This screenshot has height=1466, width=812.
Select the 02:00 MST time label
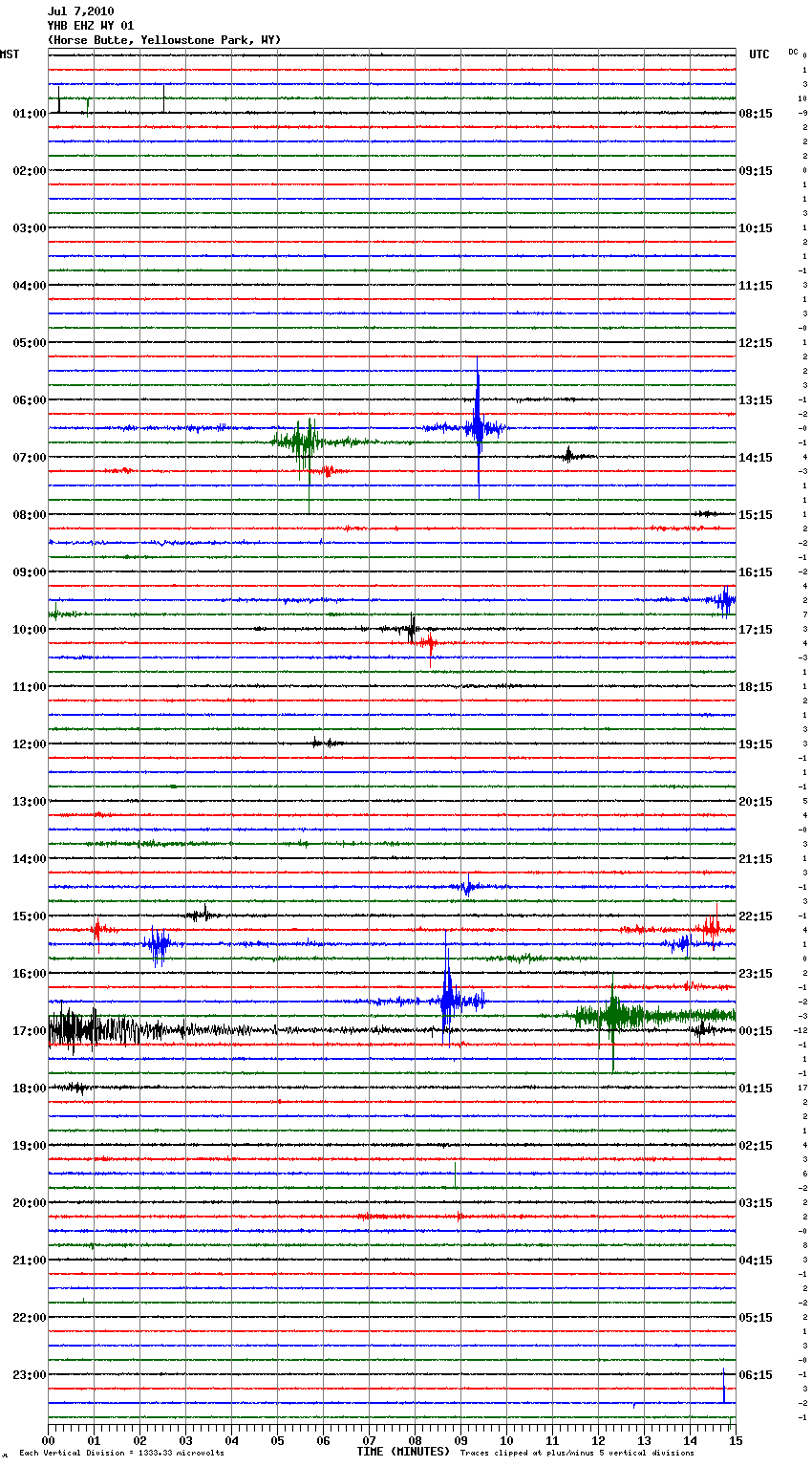coord(30,171)
